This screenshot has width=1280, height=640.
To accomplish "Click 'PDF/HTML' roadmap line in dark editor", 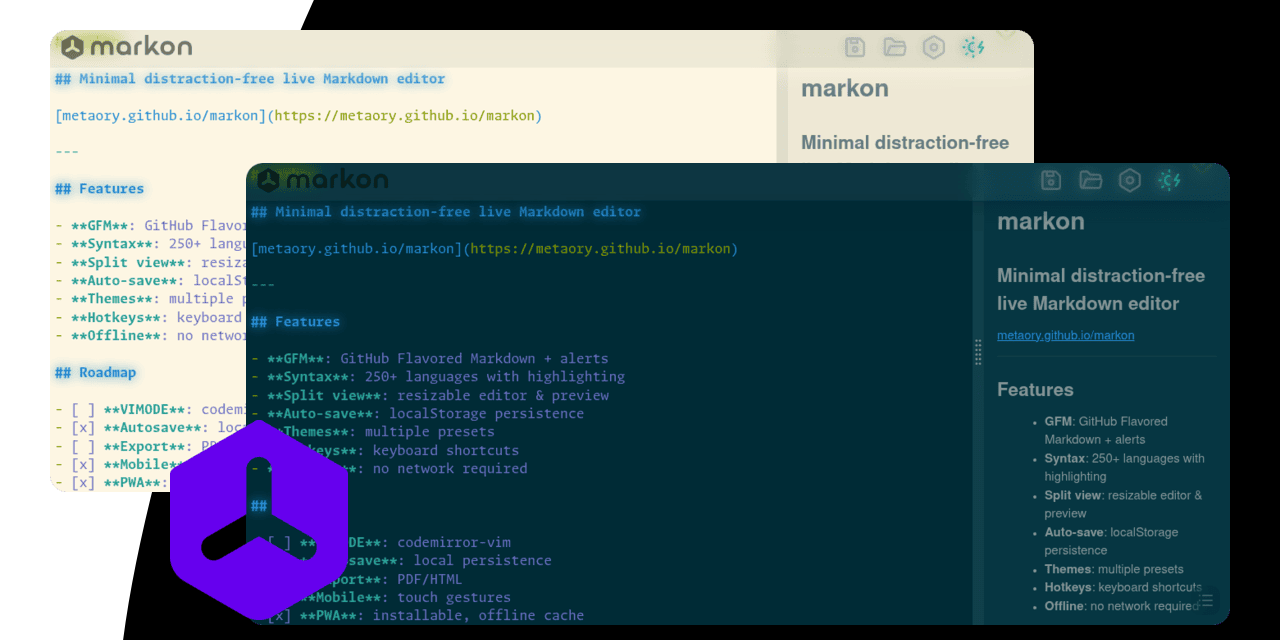I will (357, 579).
